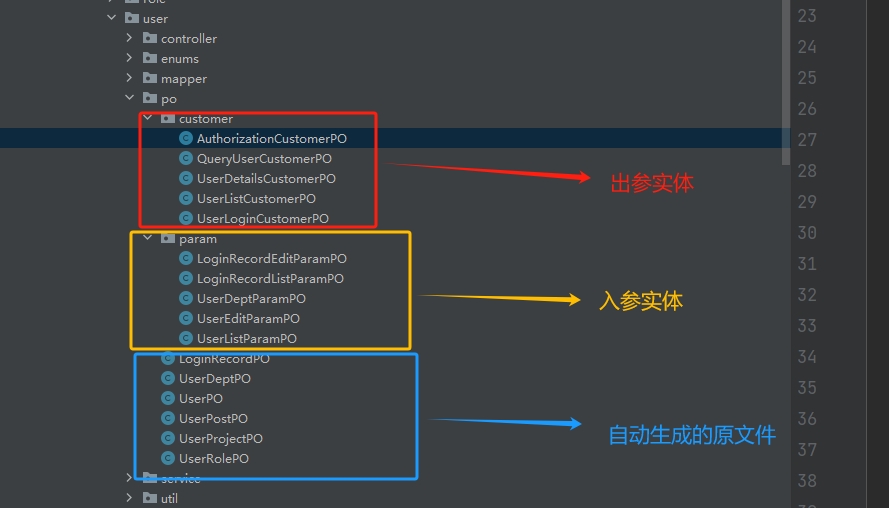Collapse the po package folder
The width and height of the screenshot is (889, 508).
tap(130, 99)
